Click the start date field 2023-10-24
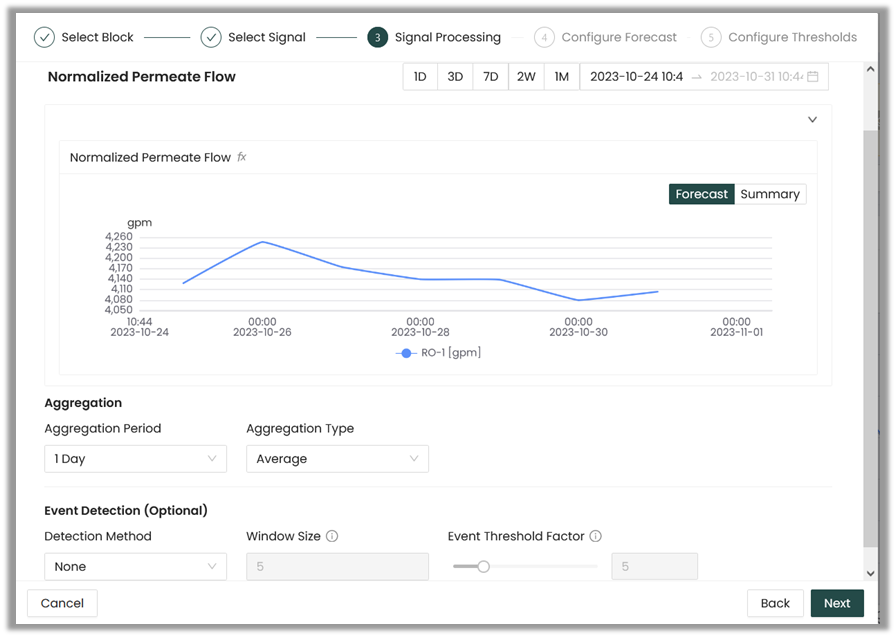 [x=636, y=77]
